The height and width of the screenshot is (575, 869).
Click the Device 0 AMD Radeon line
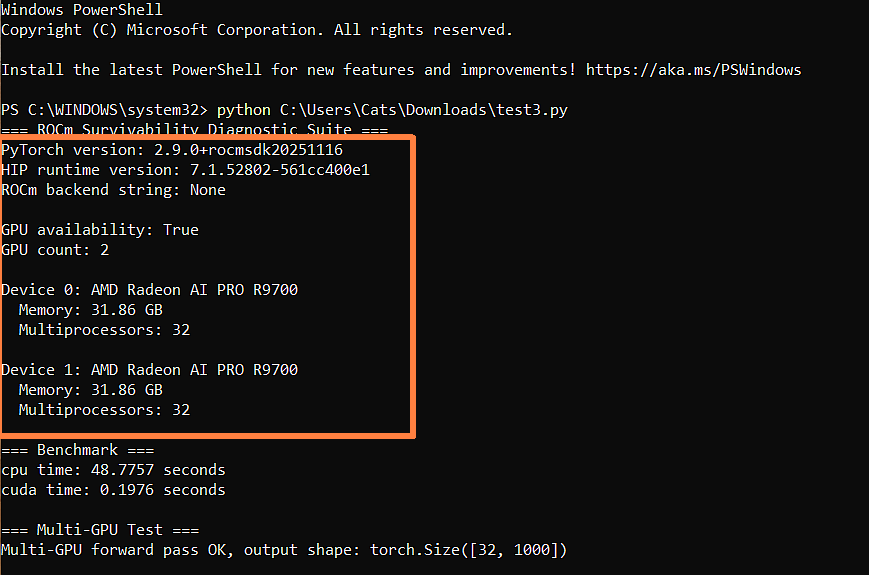pos(149,290)
